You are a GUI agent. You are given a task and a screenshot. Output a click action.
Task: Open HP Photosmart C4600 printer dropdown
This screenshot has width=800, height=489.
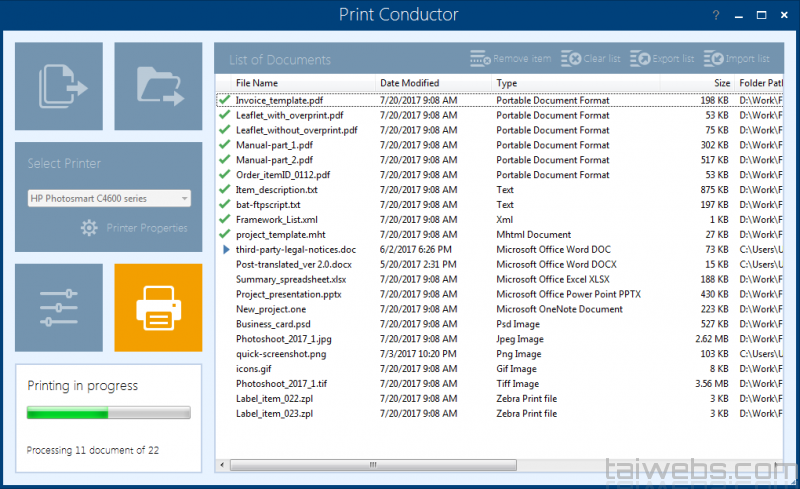(109, 198)
